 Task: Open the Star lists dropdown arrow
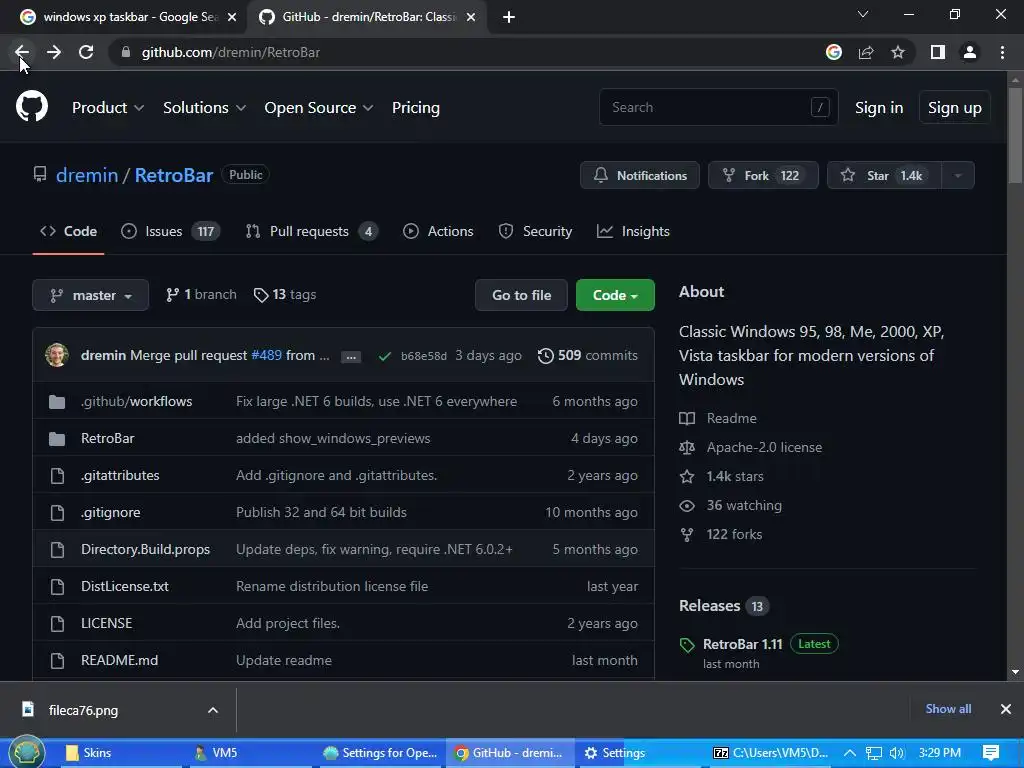(958, 175)
